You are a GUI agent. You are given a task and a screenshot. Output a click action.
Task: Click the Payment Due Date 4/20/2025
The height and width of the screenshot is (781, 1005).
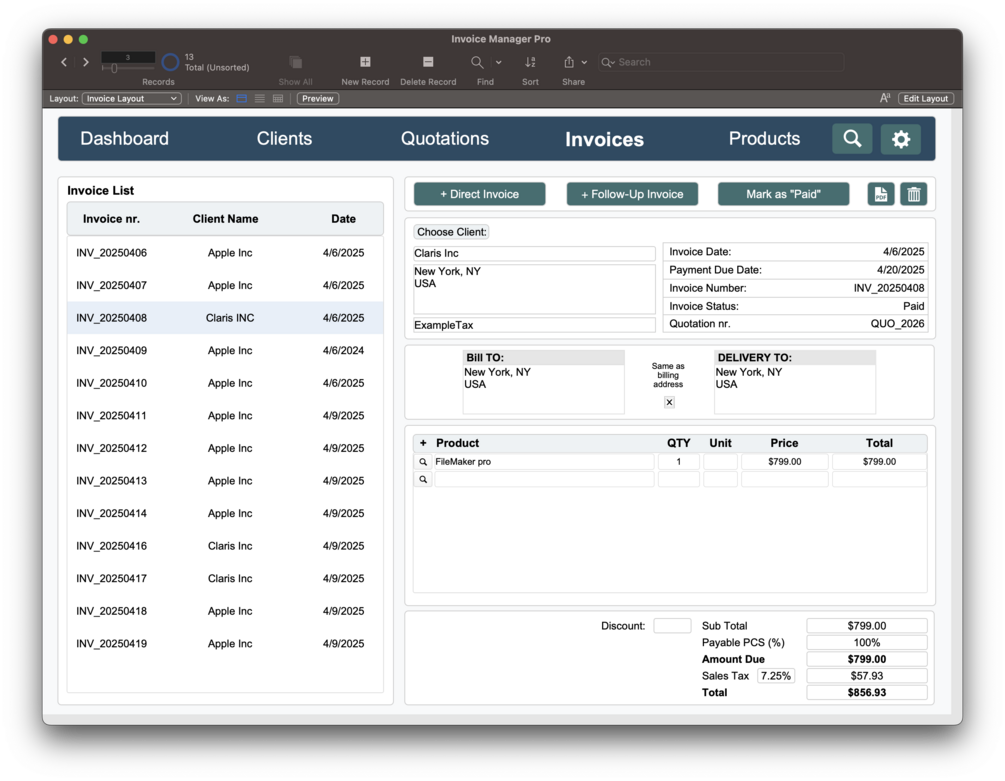[901, 270]
